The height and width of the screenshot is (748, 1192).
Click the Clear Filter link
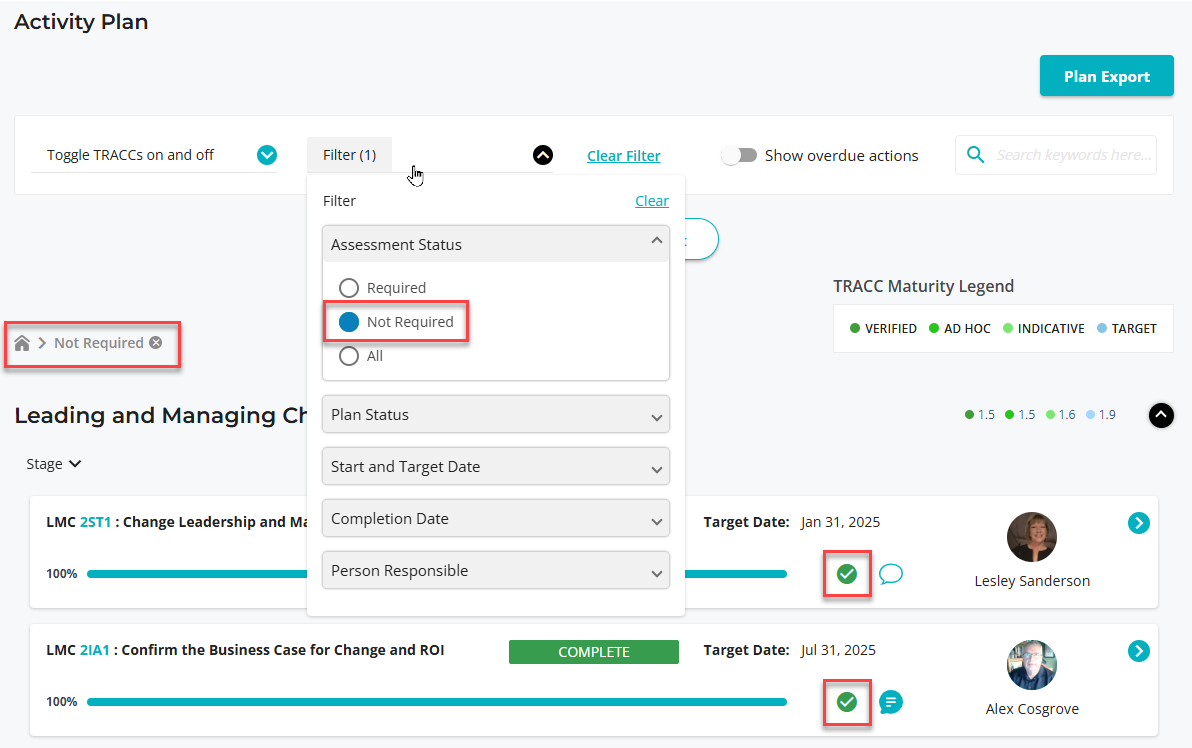tap(623, 156)
